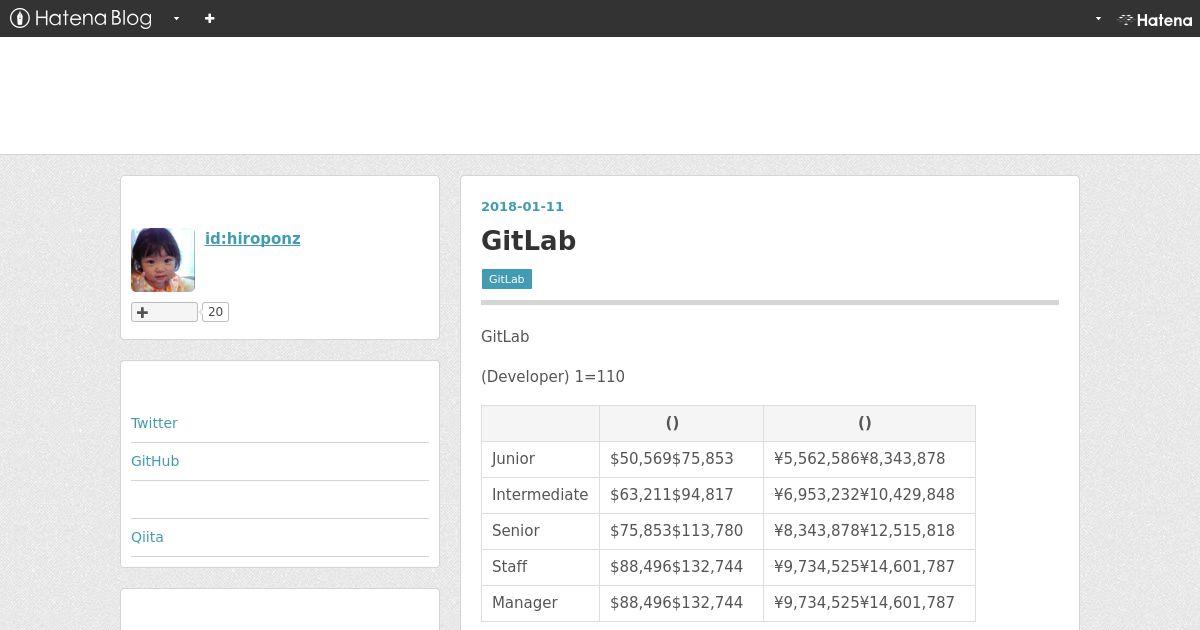
Task: Open the dropdown arrow left of Hatena logo
Action: (1098, 19)
